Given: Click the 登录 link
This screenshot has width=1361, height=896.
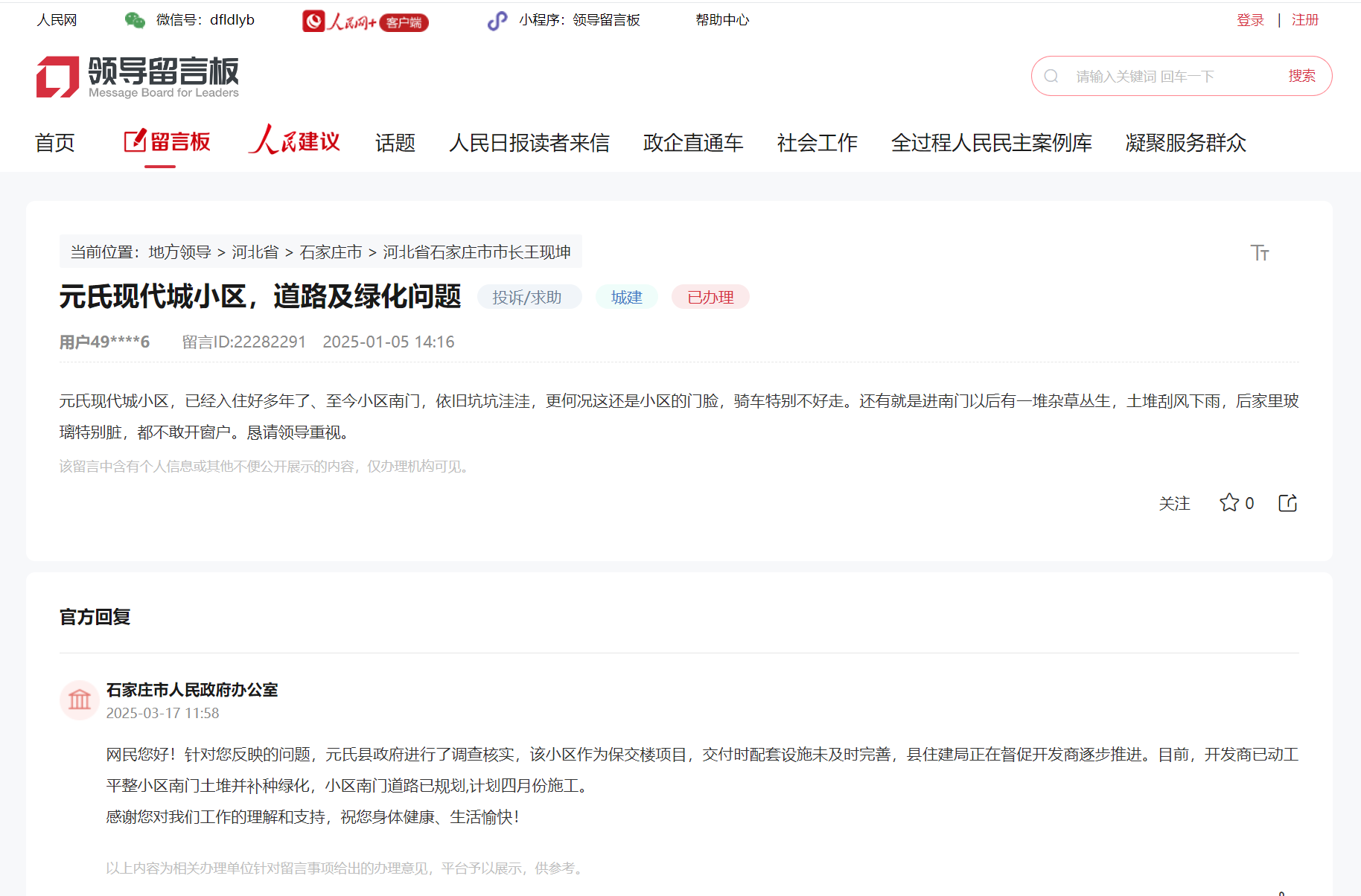Looking at the screenshot, I should coord(1250,20).
